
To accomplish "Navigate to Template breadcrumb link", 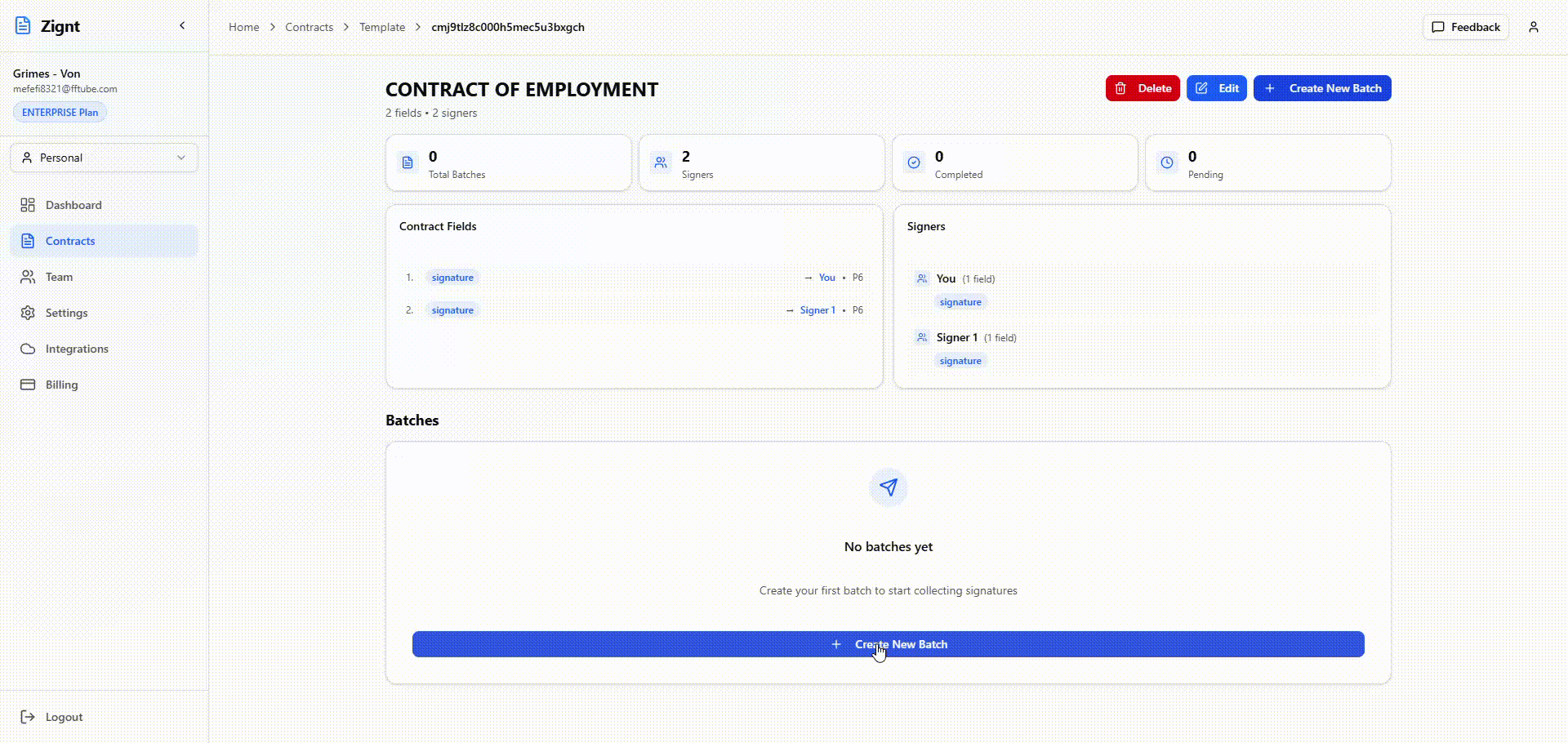I will click(x=382, y=27).
